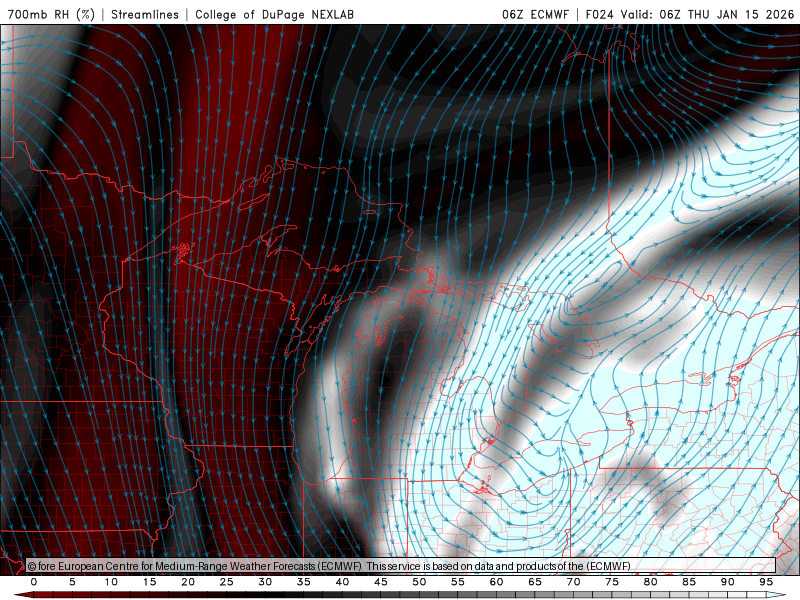Screen dimensions: 800x600
Task: Click the colorbar label "80"
Action: pyautogui.click(x=651, y=582)
